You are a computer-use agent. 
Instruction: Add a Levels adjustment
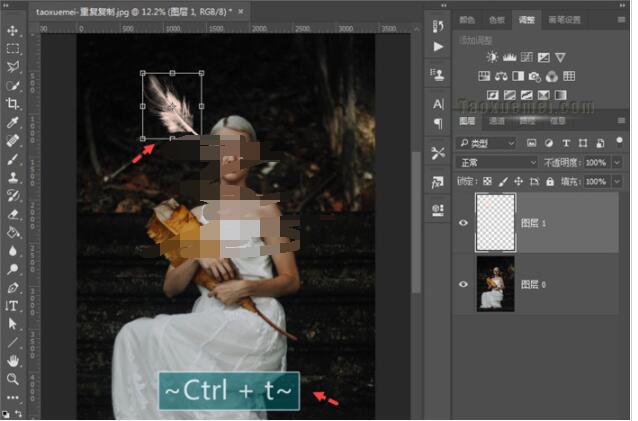(509, 57)
